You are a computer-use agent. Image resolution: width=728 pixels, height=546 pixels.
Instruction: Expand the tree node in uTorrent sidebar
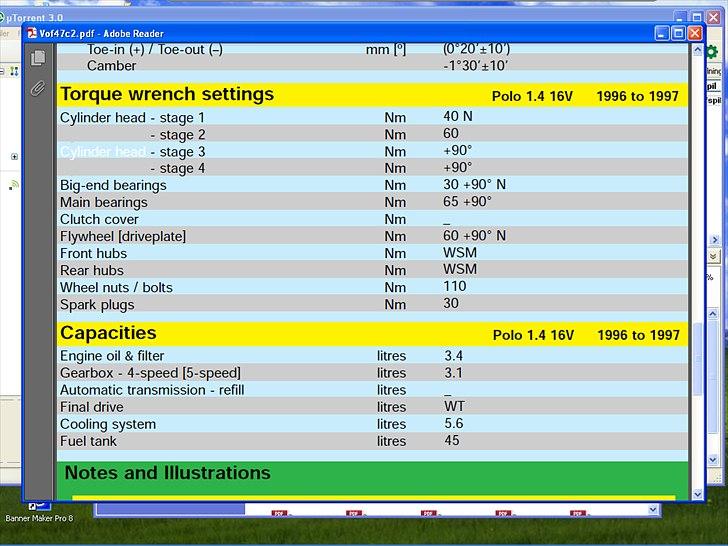pos(14,157)
